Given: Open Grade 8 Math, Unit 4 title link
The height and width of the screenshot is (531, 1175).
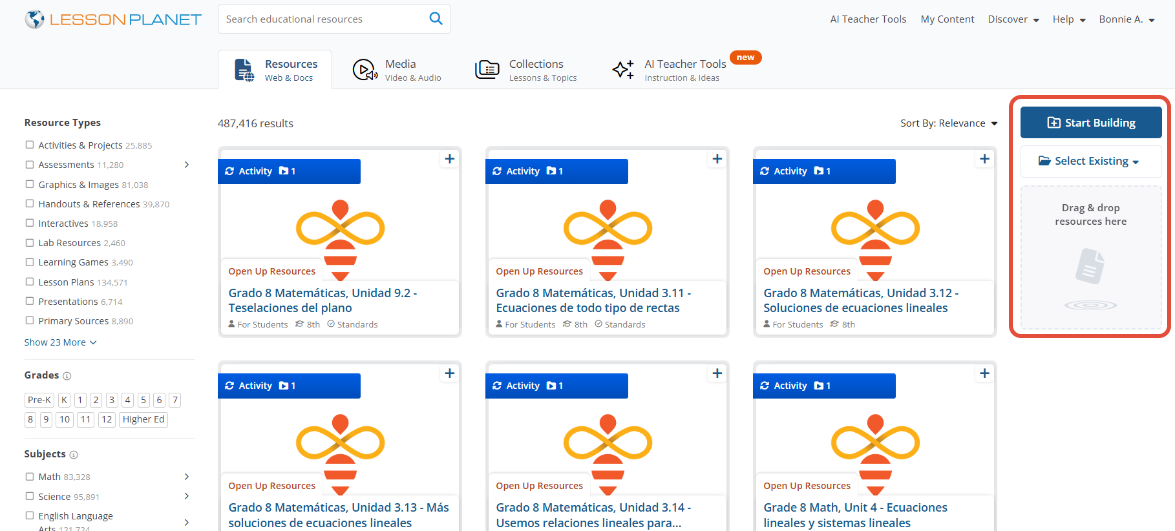Looking at the screenshot, I should pyautogui.click(x=855, y=515).
